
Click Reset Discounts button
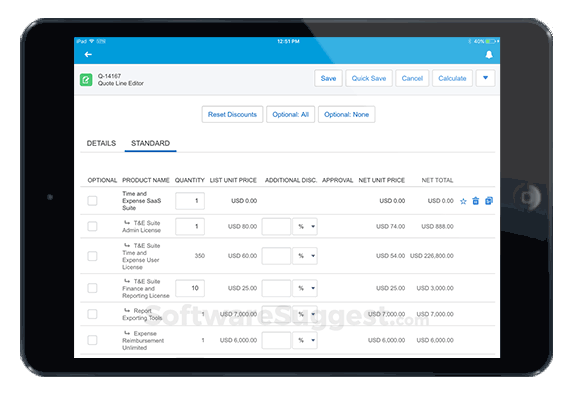tap(232, 114)
